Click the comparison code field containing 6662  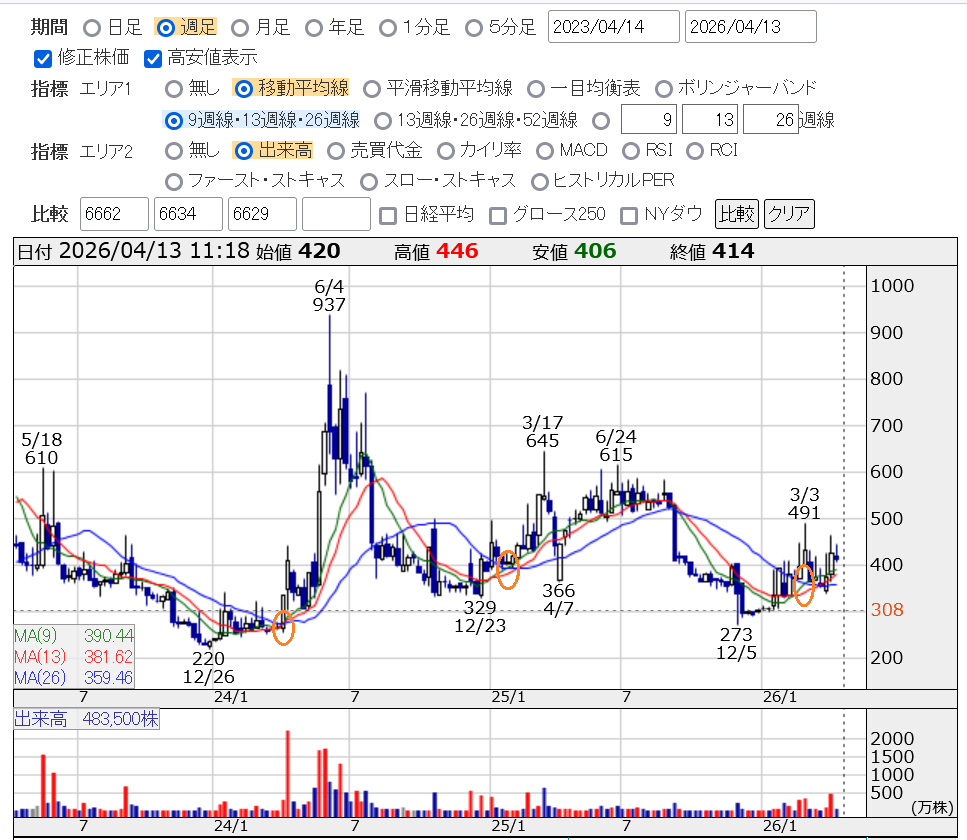(115, 214)
